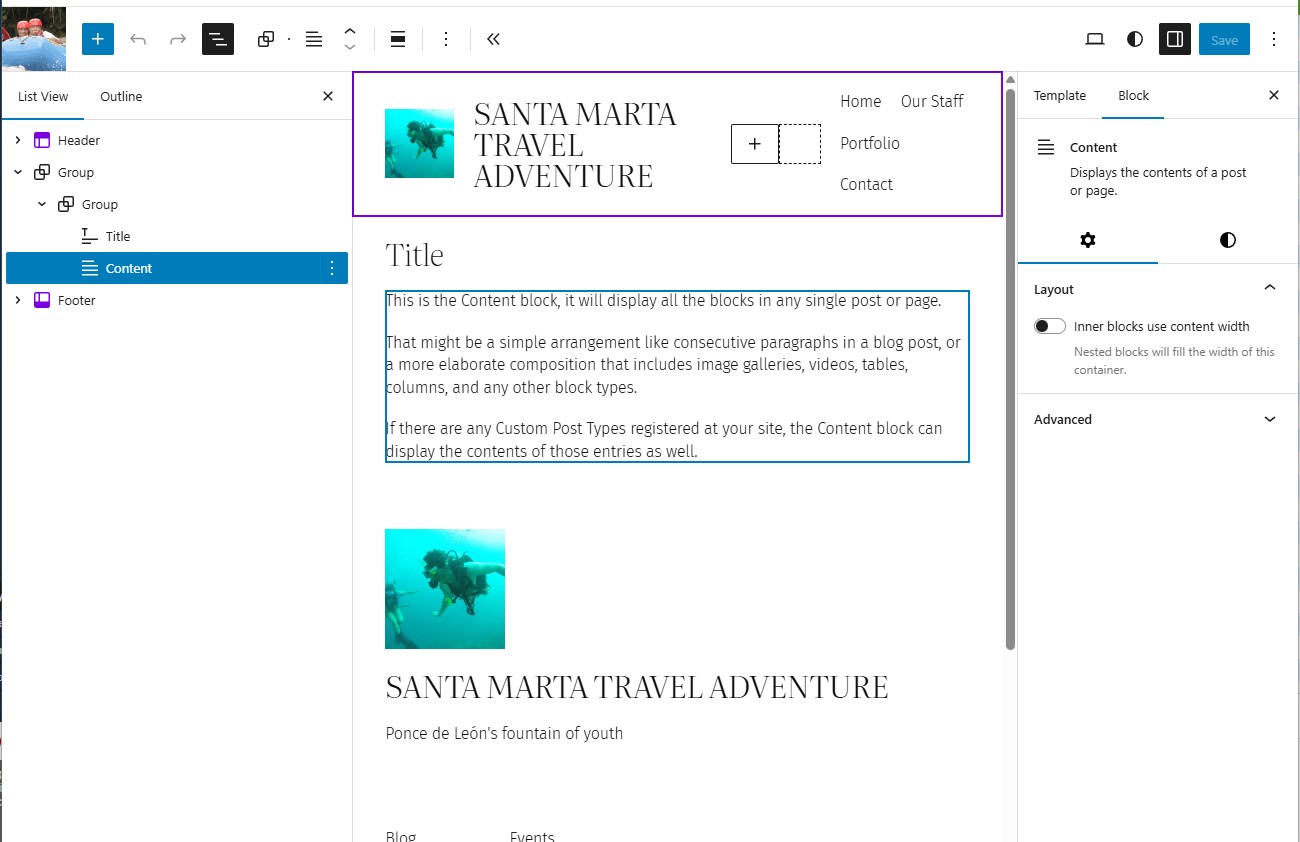Expand the Footer item in List View
Screen dimensions: 1300x842
coord(18,300)
